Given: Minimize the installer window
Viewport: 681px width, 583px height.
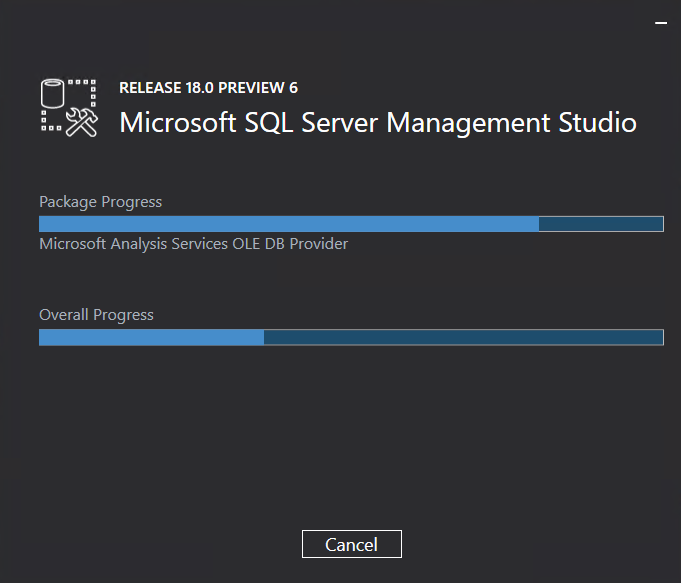Looking at the screenshot, I should click(x=661, y=23).
